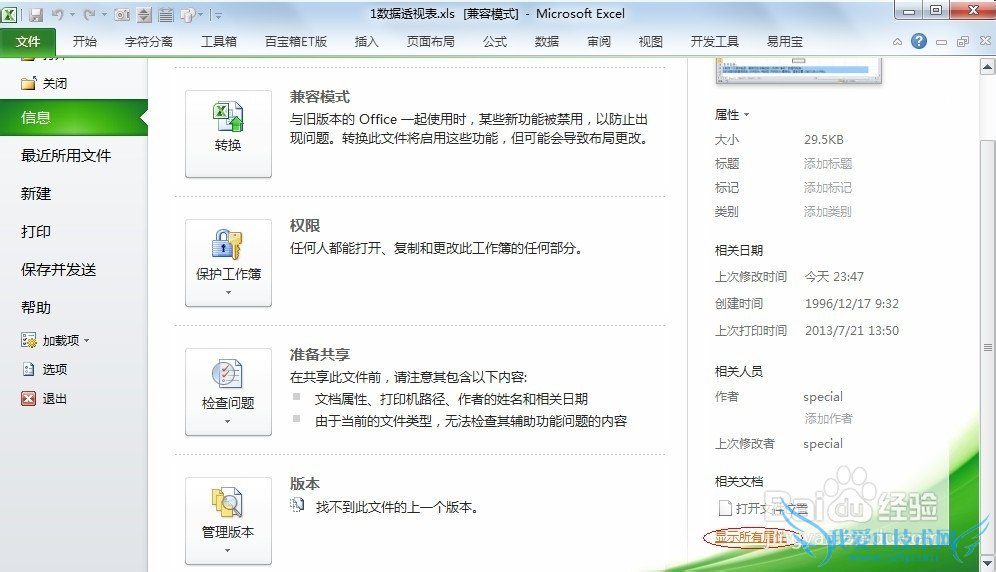This screenshot has width=996, height=572.
Task: Open the 工具箱 ribbon tab
Action: pos(219,42)
